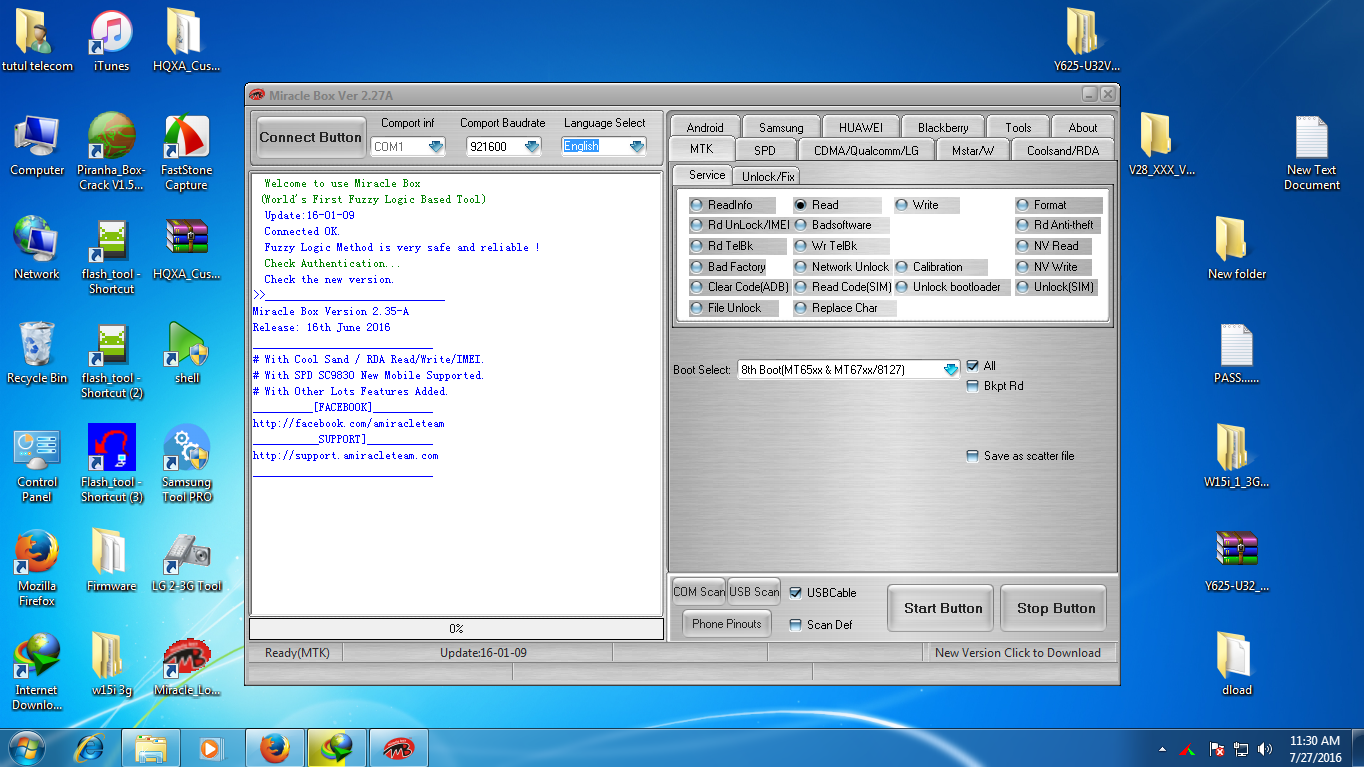
Task: Switch to the SPD tab
Action: tap(765, 150)
